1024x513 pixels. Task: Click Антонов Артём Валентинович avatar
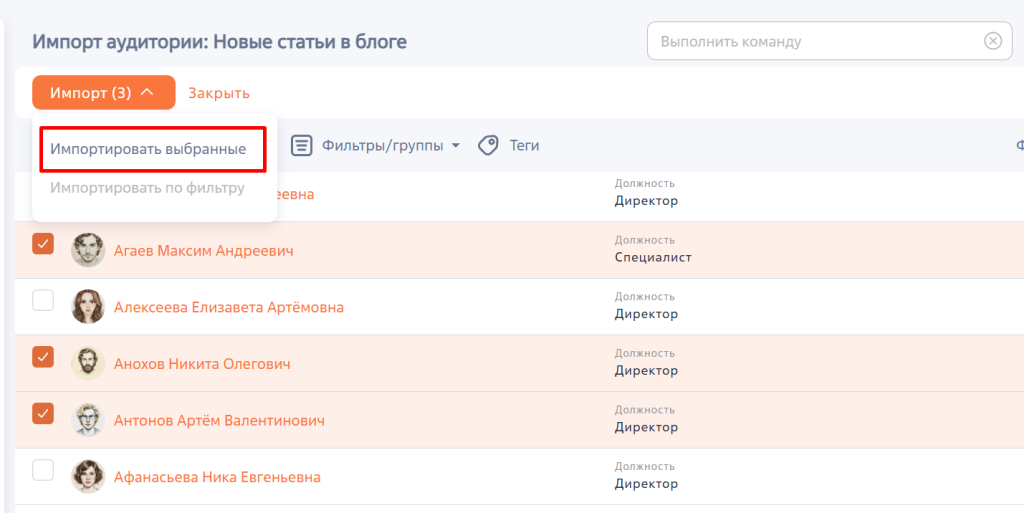pos(88,420)
